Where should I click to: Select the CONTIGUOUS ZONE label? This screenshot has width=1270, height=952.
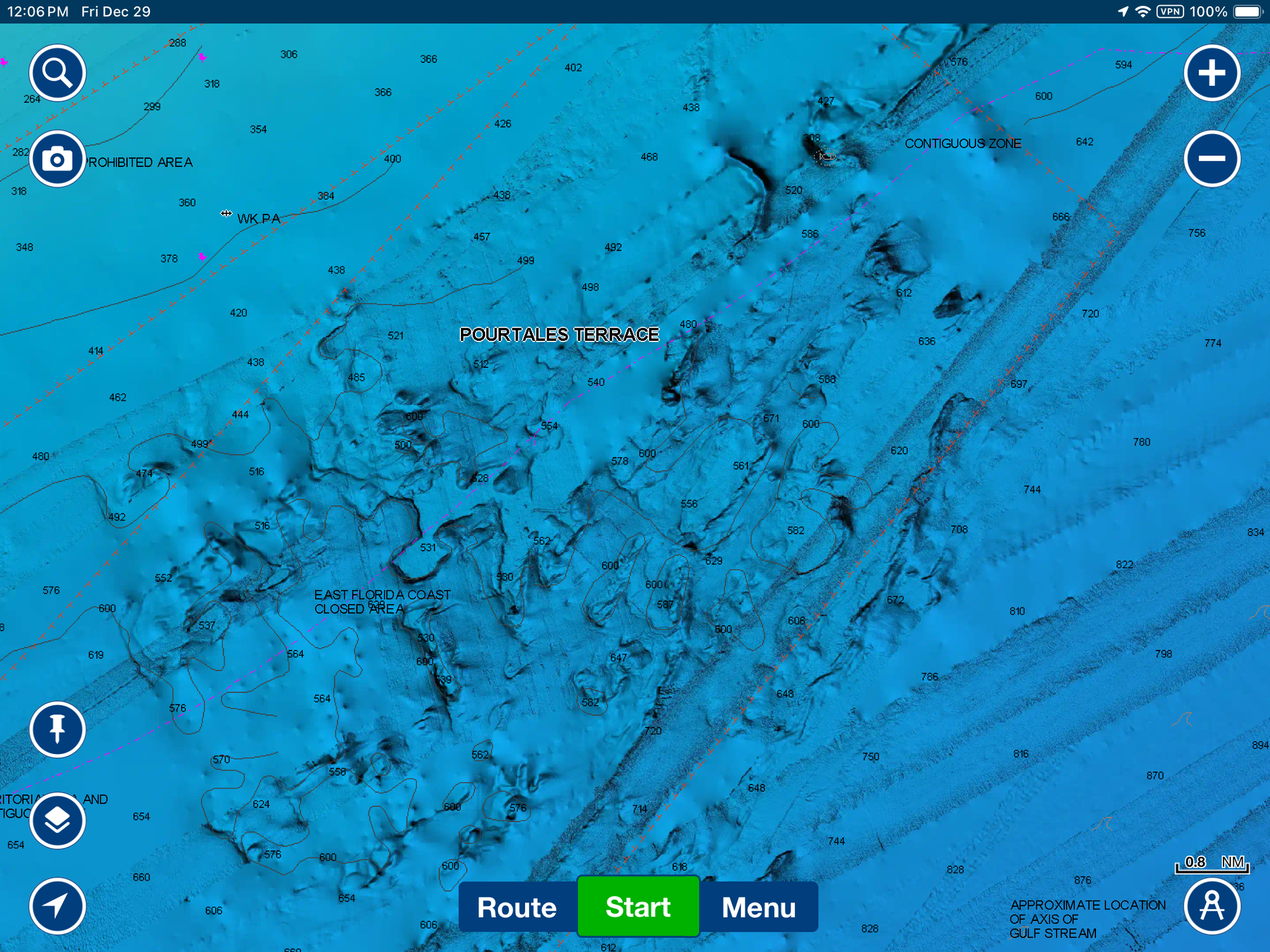pyautogui.click(x=963, y=143)
